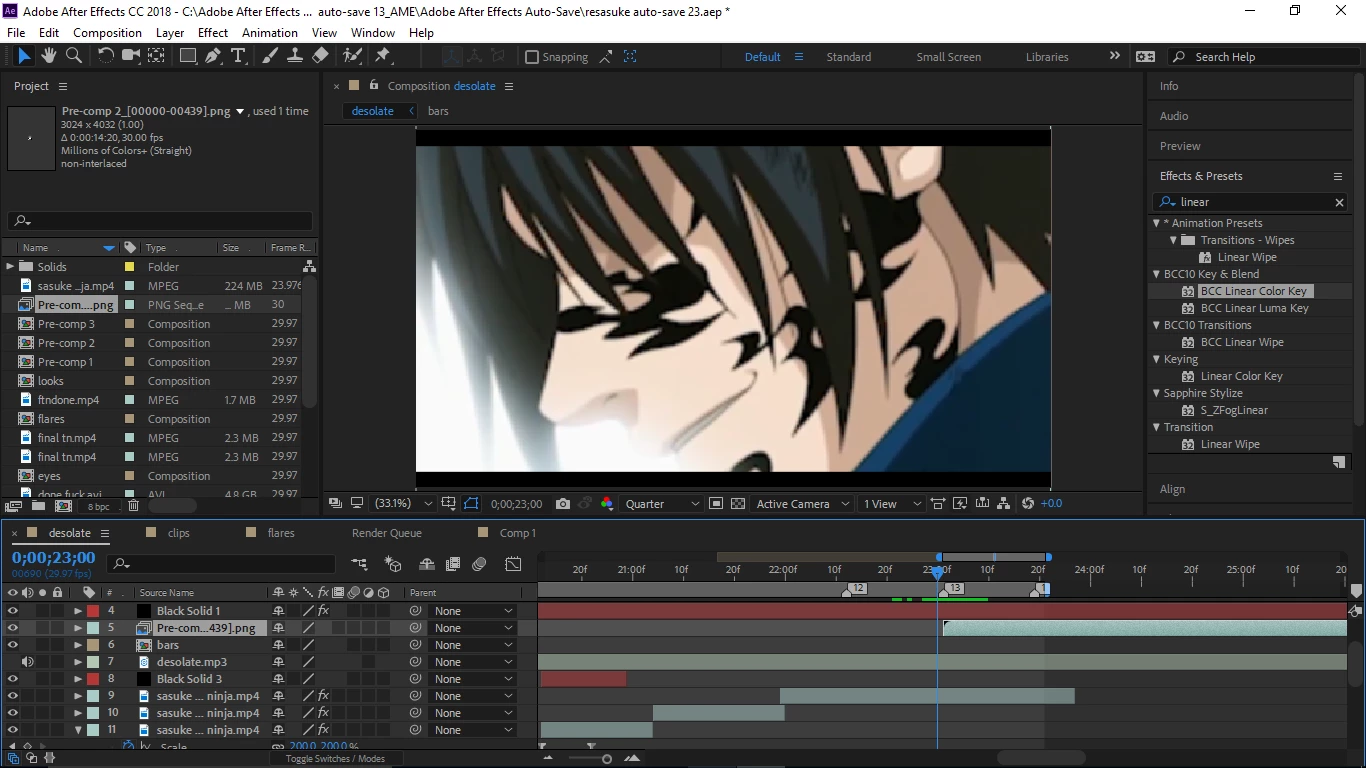This screenshot has width=1366, height=768.
Task: Open the Libraries workspace
Action: tap(1047, 57)
